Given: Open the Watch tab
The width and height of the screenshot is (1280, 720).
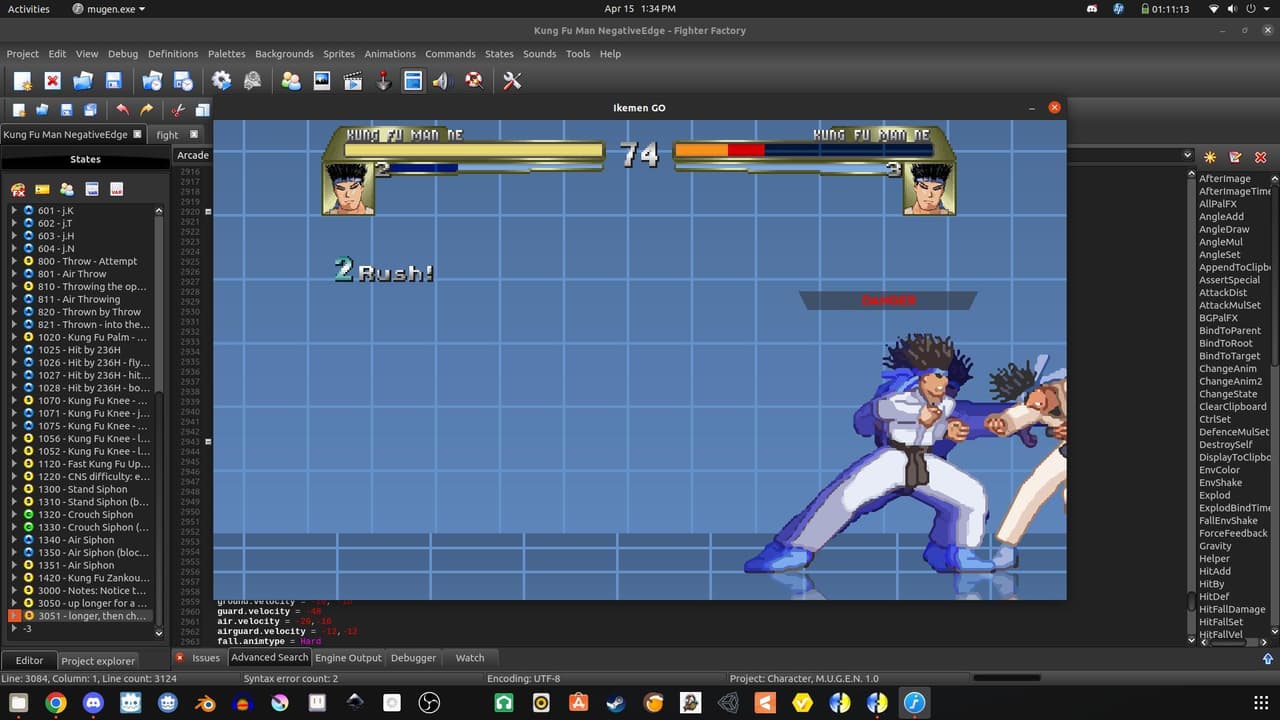Looking at the screenshot, I should click(470, 658).
